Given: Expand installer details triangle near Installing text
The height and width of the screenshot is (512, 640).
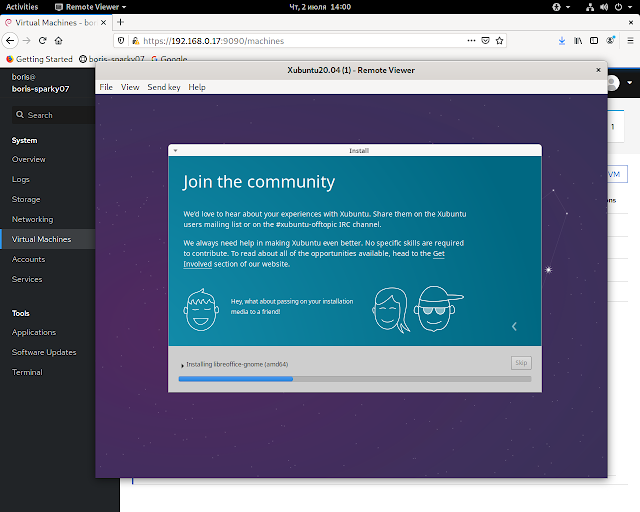Looking at the screenshot, I should pos(182,365).
